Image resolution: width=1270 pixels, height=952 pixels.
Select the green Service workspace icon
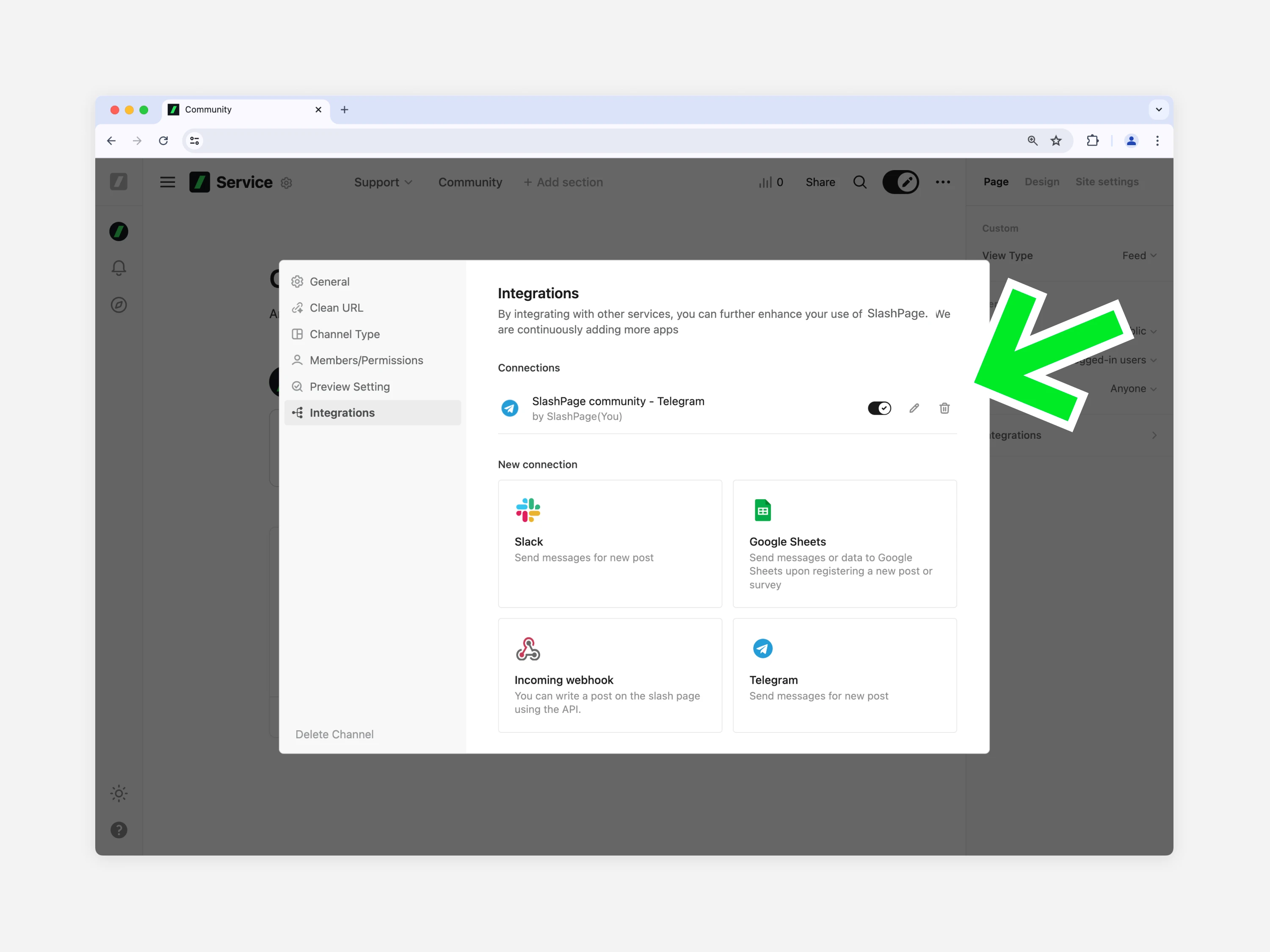[x=119, y=231]
